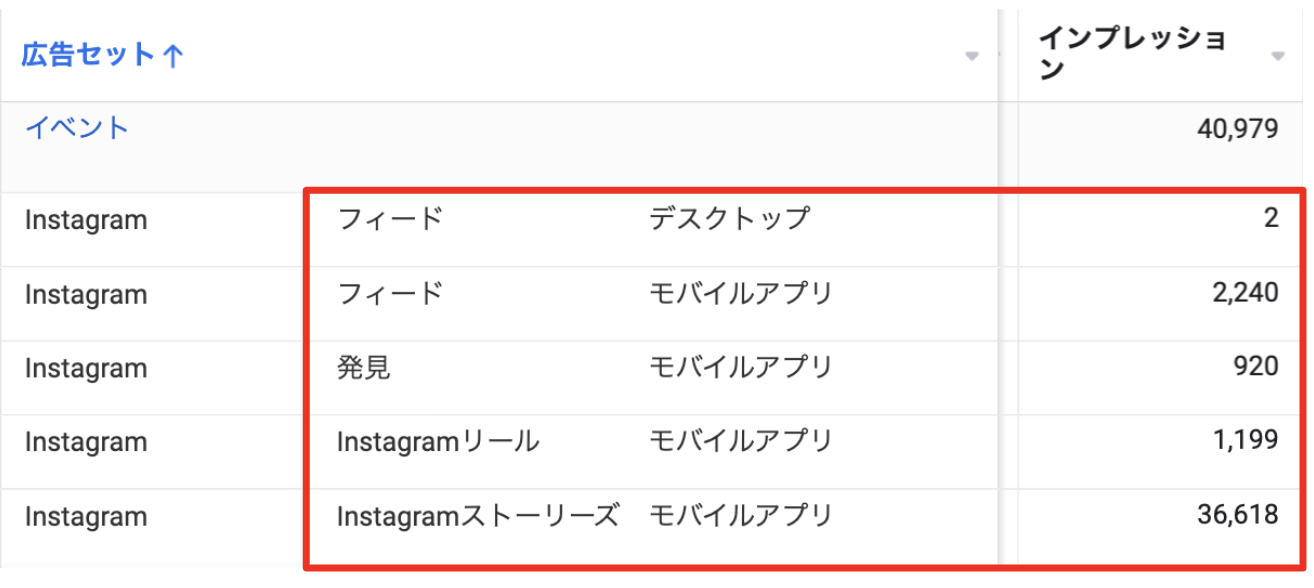Open dropdown arrow beside インプレッション column

click(x=1277, y=57)
